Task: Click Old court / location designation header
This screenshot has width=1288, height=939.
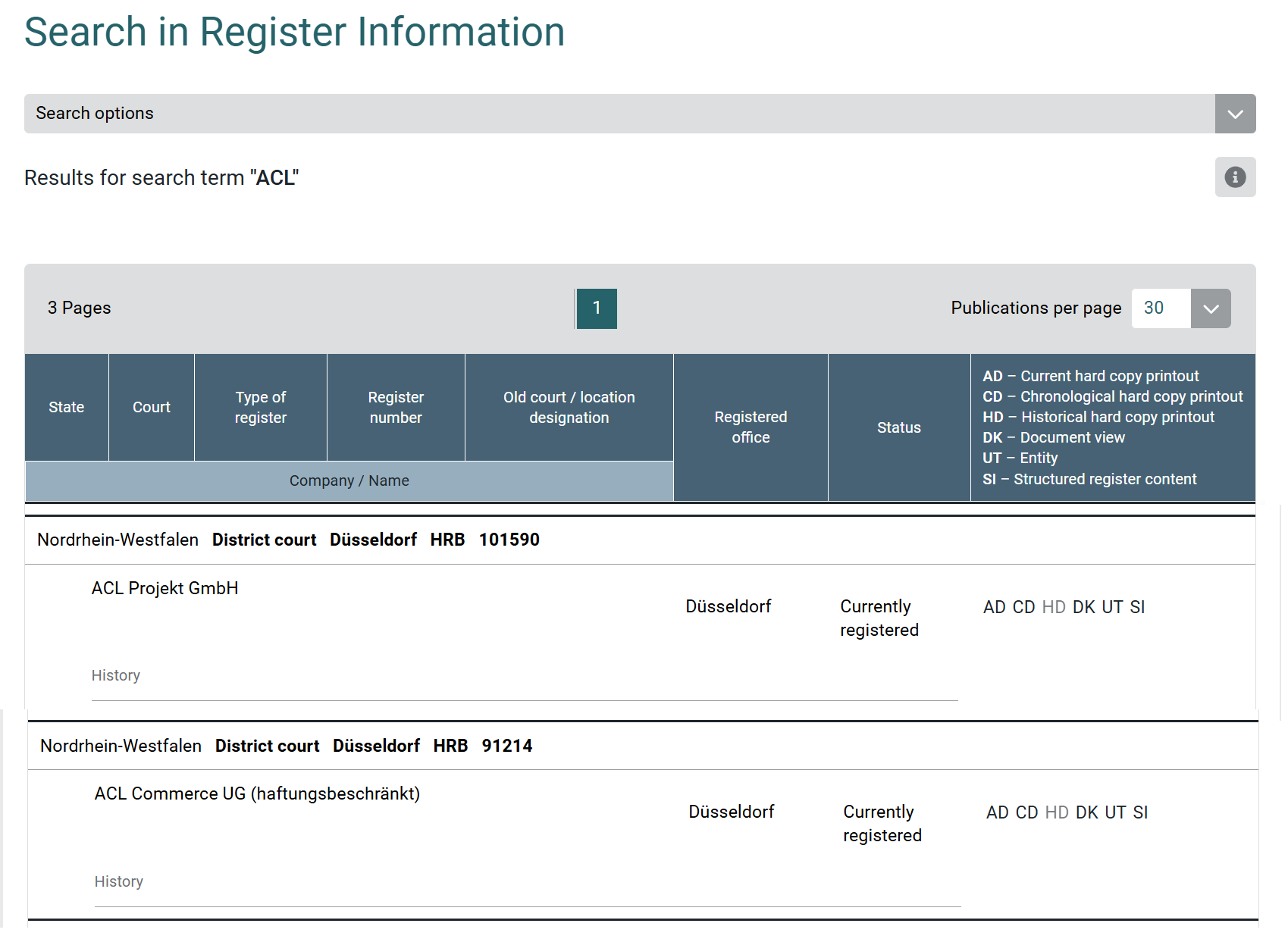Action: point(569,407)
